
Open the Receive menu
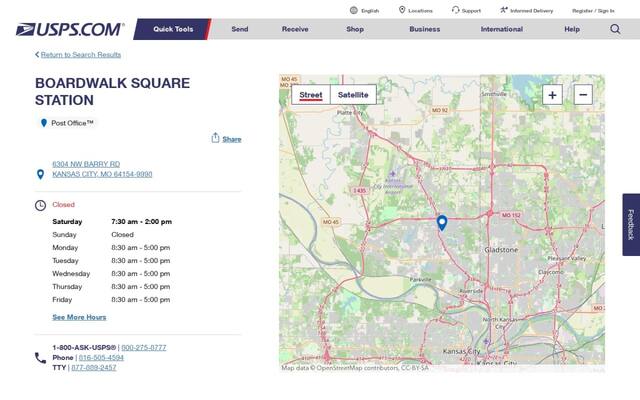tap(295, 29)
